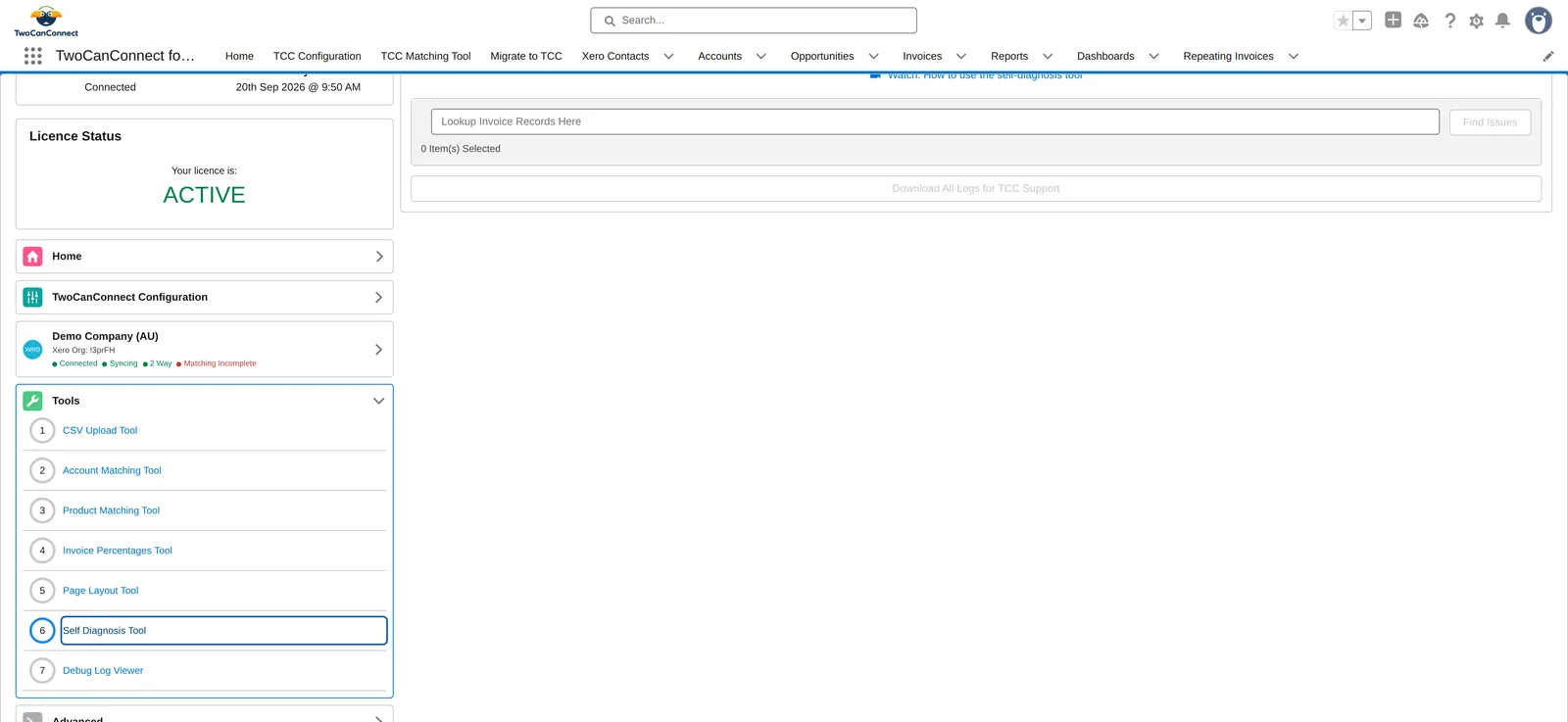
Task: Open the Dashboards tab
Action: point(1105,57)
